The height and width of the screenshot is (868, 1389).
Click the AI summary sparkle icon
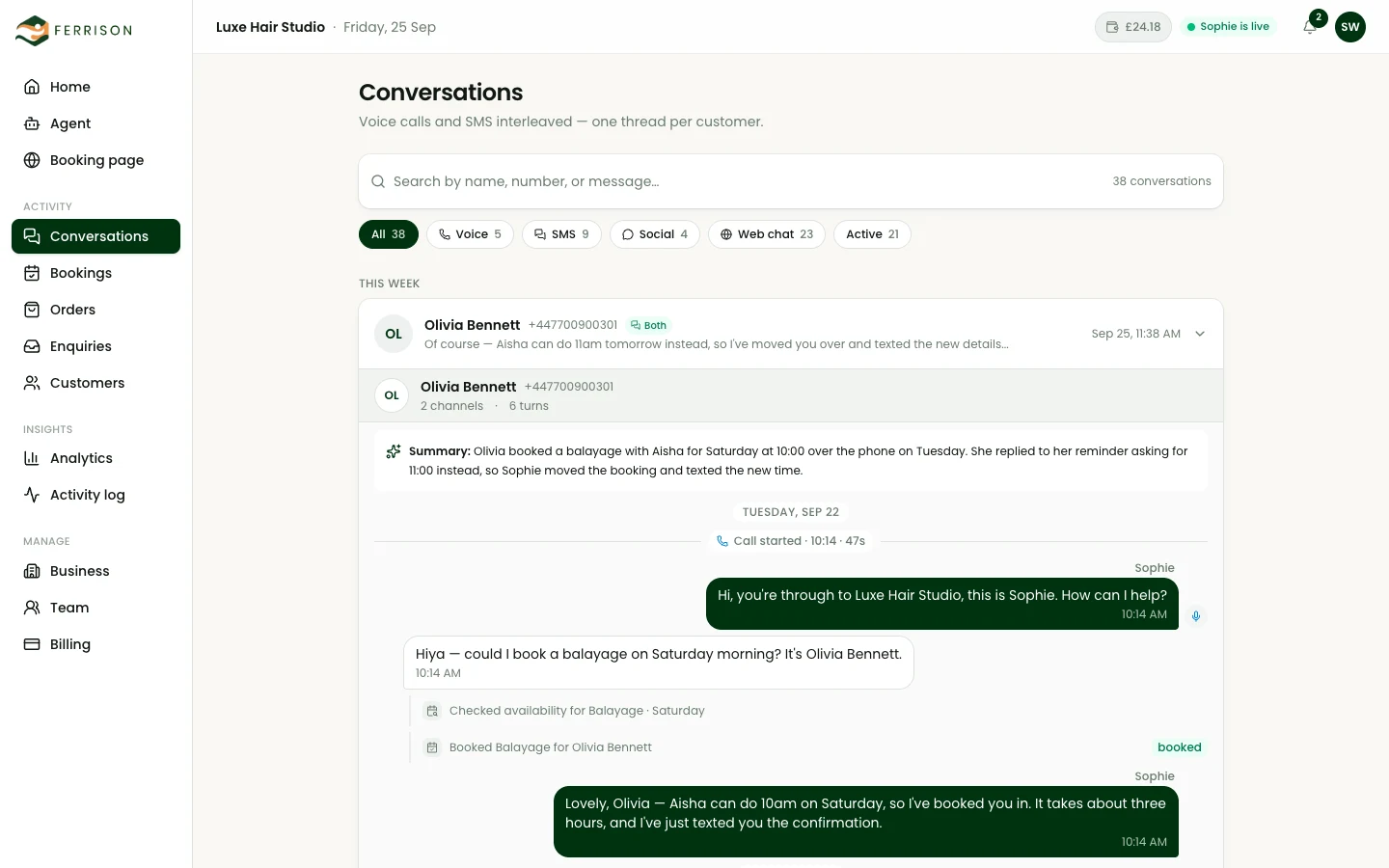tap(394, 451)
